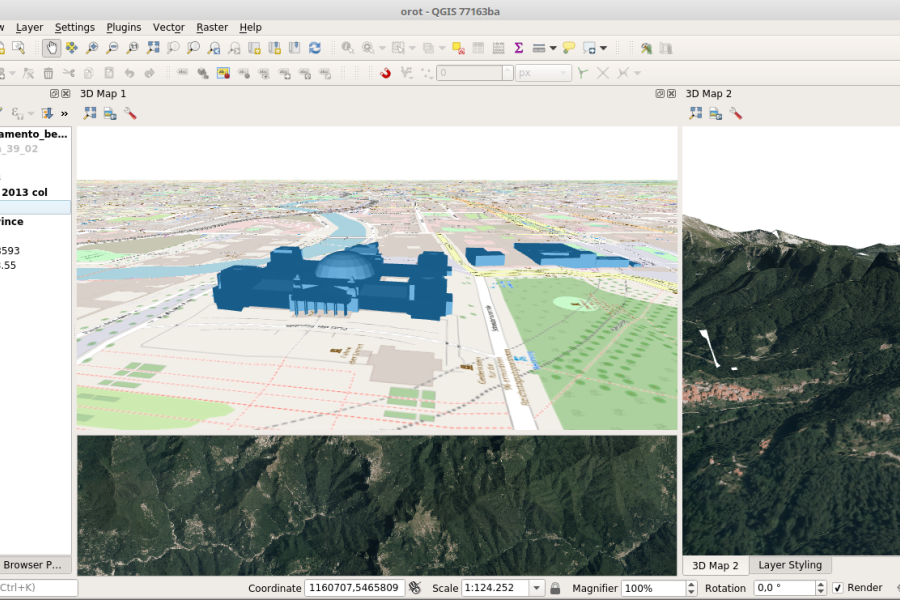The height and width of the screenshot is (600, 900).
Task: Toggle the Render checkbox in status bar
Action: point(837,588)
